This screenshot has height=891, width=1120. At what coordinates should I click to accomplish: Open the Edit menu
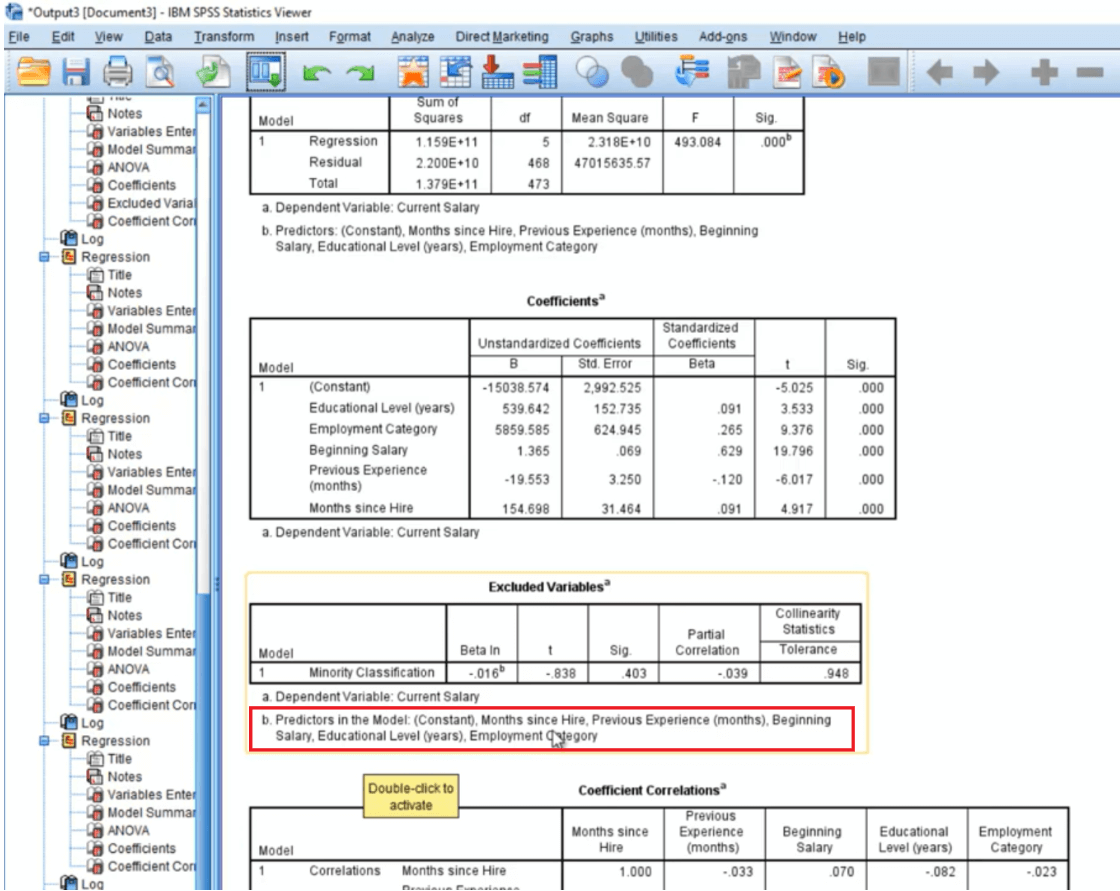point(63,36)
